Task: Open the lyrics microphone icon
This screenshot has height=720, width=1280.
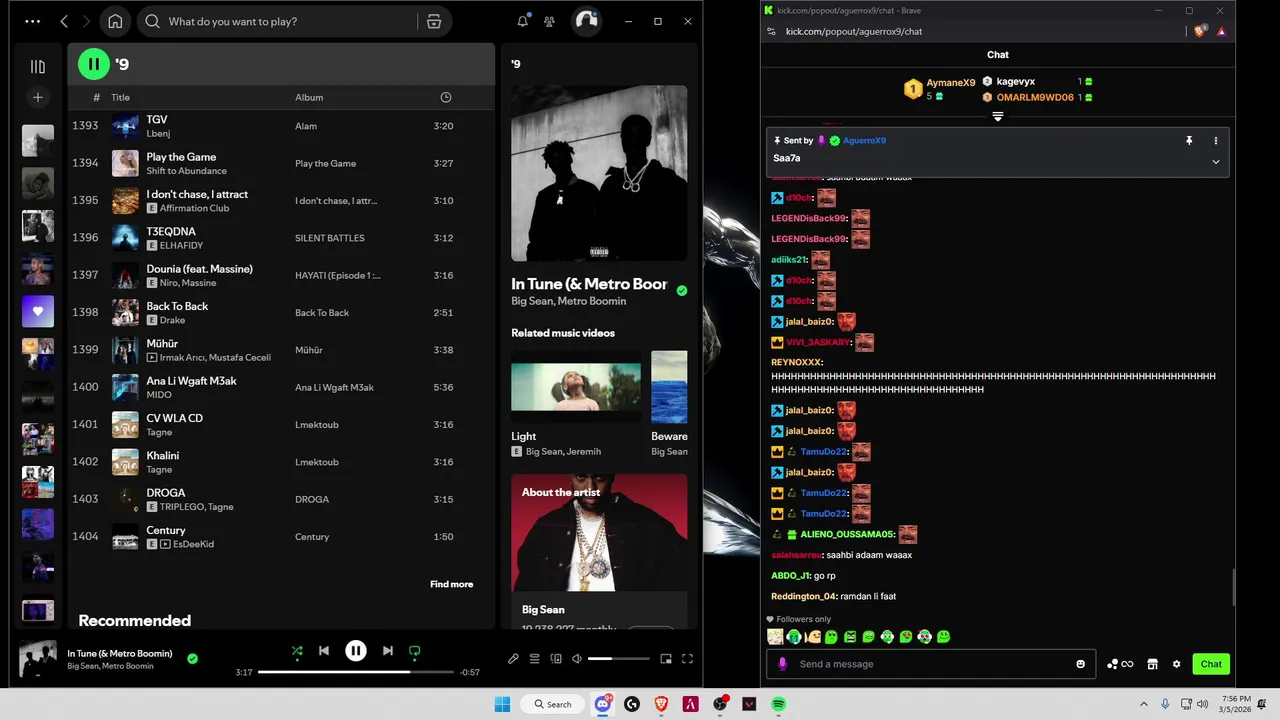Action: (x=513, y=659)
